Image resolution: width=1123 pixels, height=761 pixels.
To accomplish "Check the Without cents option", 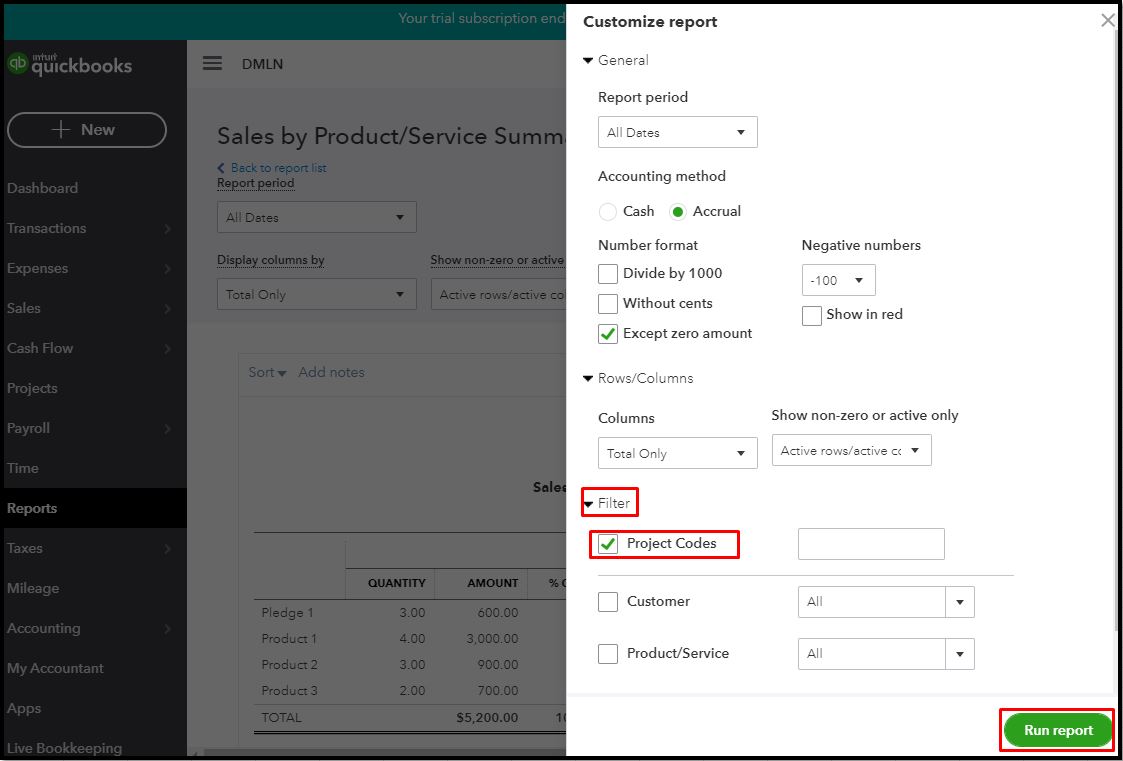I will [608, 304].
